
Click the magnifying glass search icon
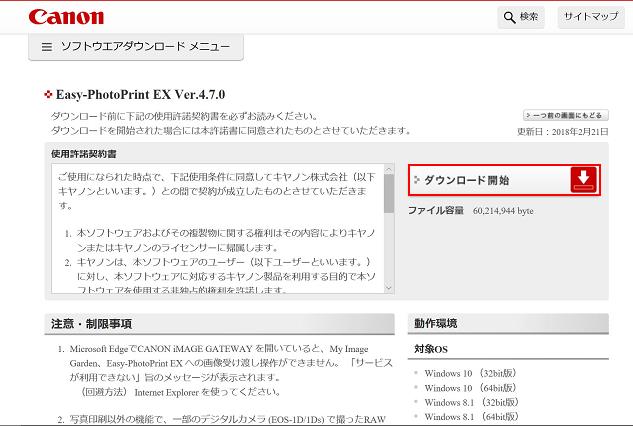pos(509,17)
